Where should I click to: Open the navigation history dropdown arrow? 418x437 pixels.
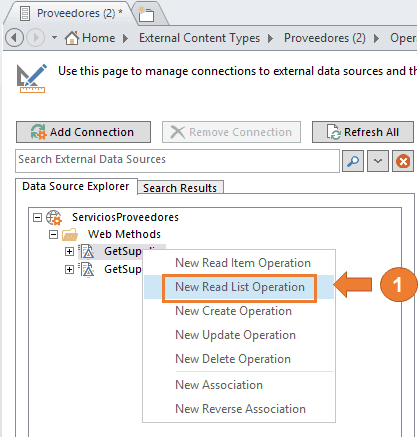[x=54, y=38]
